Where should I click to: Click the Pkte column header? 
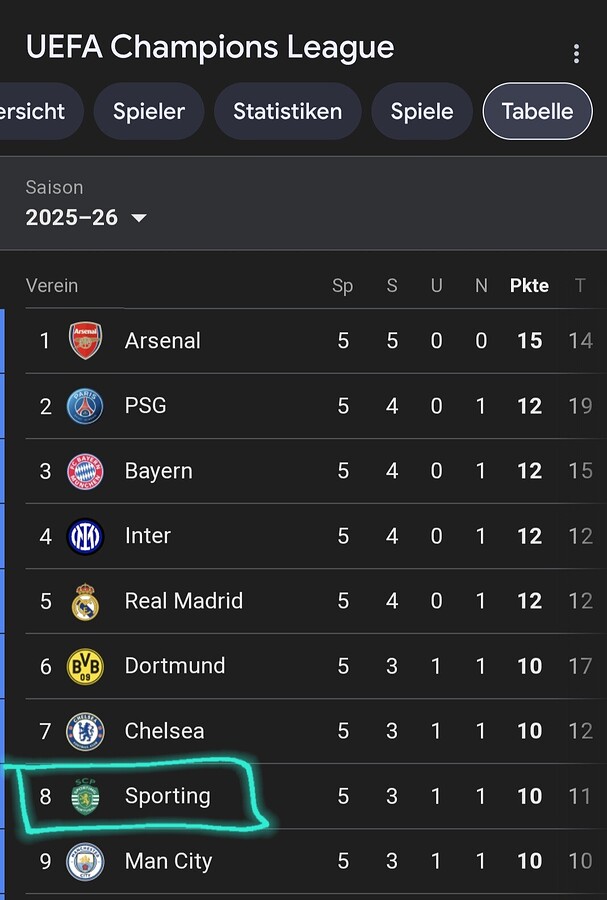[x=529, y=286]
